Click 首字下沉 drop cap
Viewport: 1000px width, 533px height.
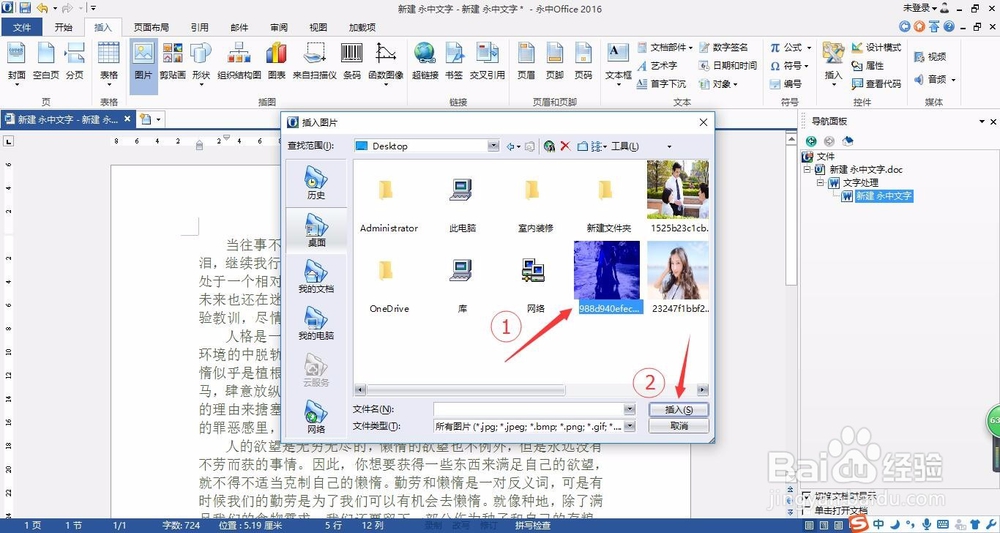click(661, 84)
